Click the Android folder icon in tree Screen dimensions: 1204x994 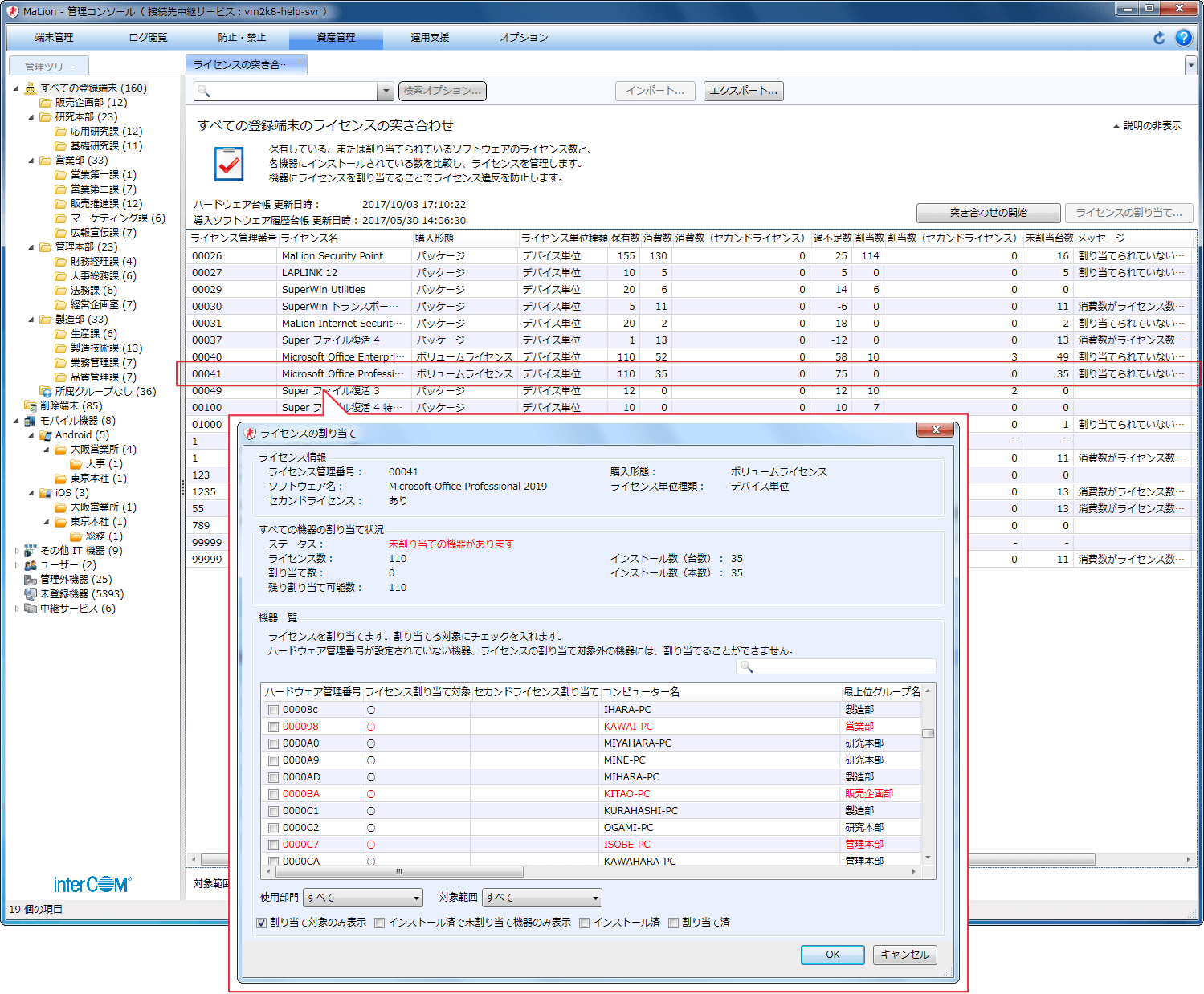tap(46, 435)
